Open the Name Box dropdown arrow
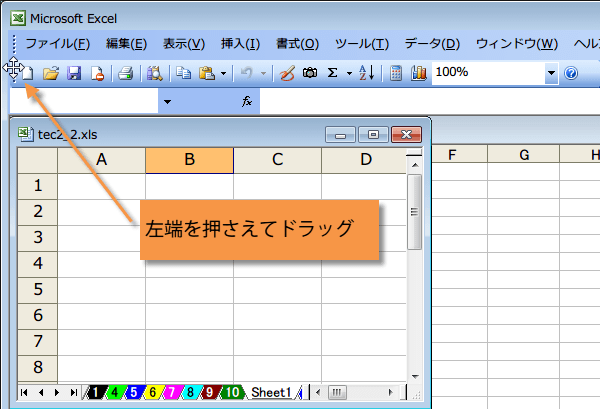Image resolution: width=600 pixels, height=409 pixels. click(167, 102)
